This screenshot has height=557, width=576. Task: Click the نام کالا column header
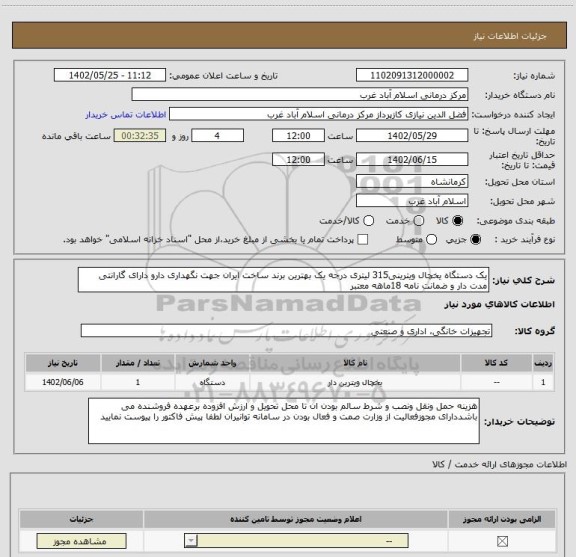[355, 363]
